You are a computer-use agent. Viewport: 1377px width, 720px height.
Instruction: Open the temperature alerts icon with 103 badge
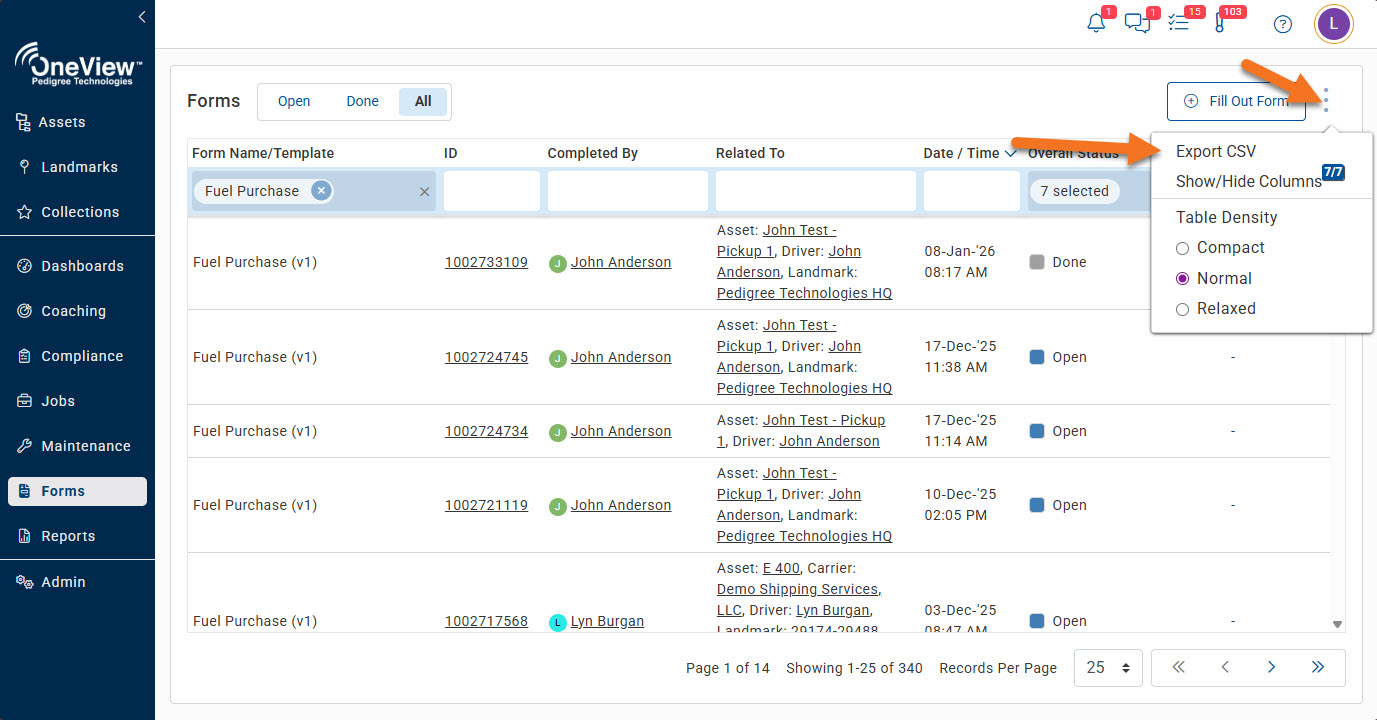pos(1220,24)
